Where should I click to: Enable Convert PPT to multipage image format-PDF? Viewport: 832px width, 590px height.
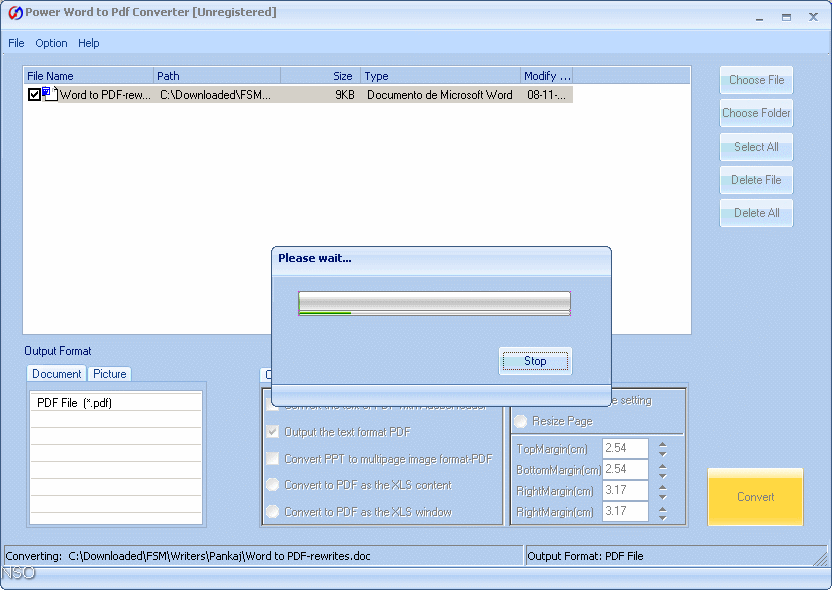pyautogui.click(x=275, y=457)
